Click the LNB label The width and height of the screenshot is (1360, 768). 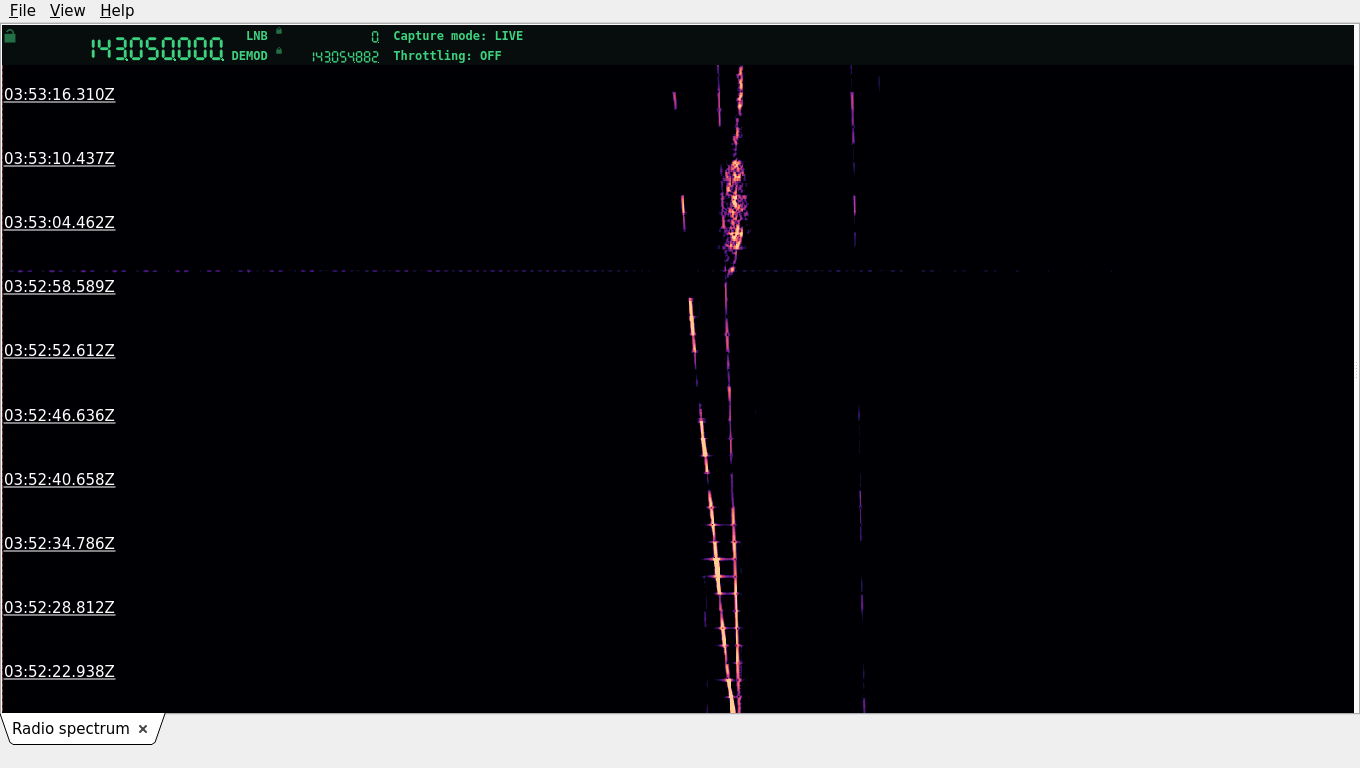tap(257, 36)
